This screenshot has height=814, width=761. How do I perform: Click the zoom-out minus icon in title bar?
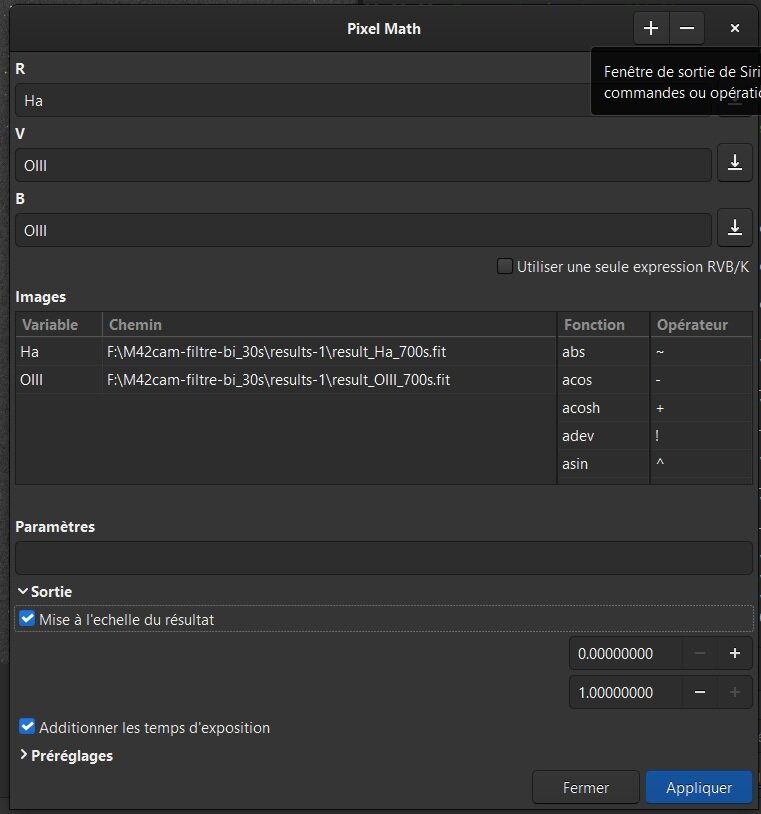click(686, 28)
